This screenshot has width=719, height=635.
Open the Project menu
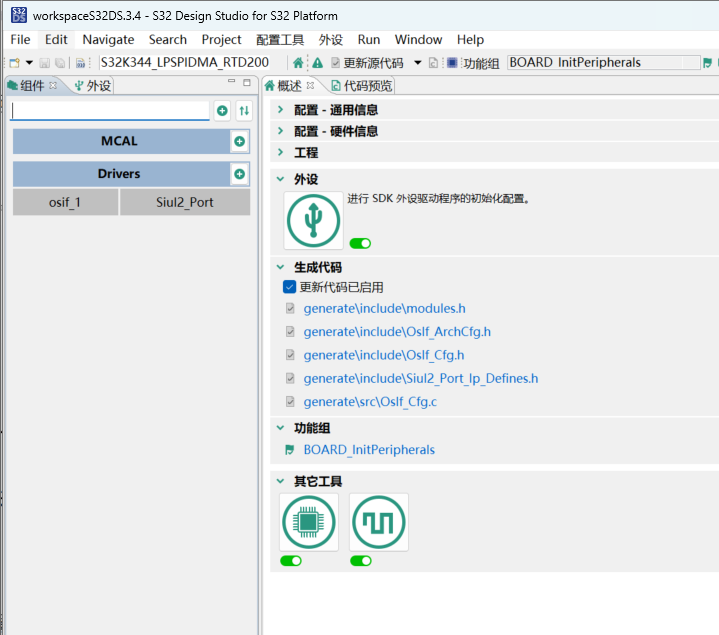point(221,40)
